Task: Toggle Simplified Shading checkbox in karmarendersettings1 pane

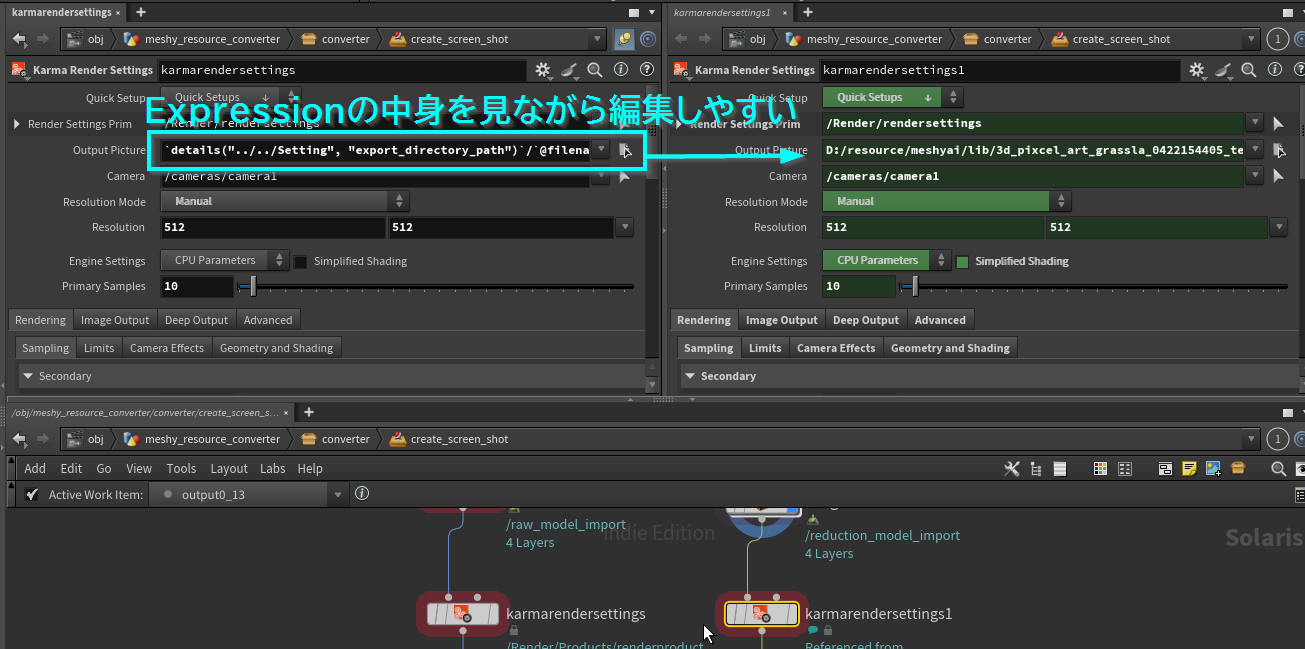Action: 962,261
